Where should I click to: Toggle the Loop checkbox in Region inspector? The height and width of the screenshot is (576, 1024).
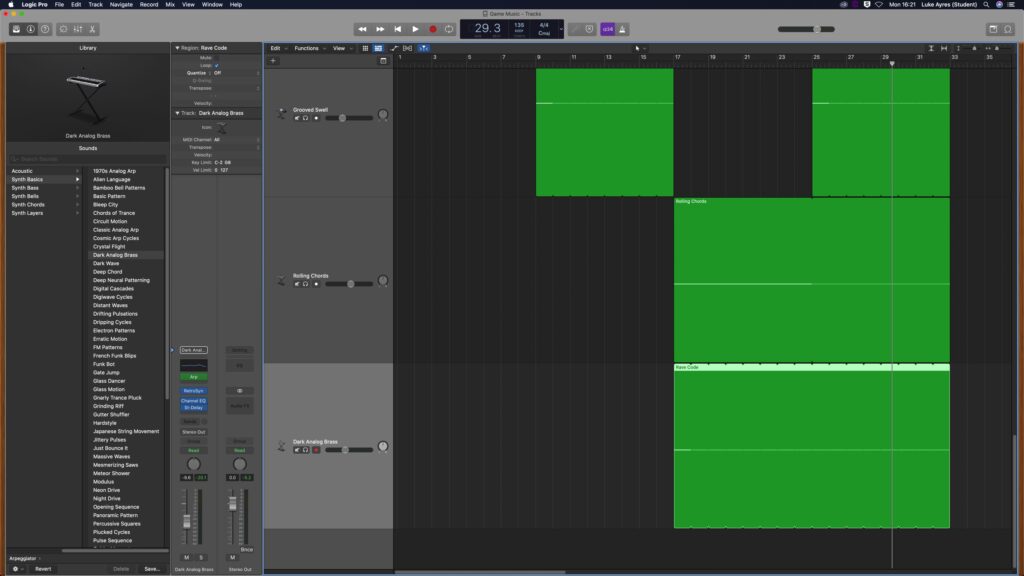[217, 65]
